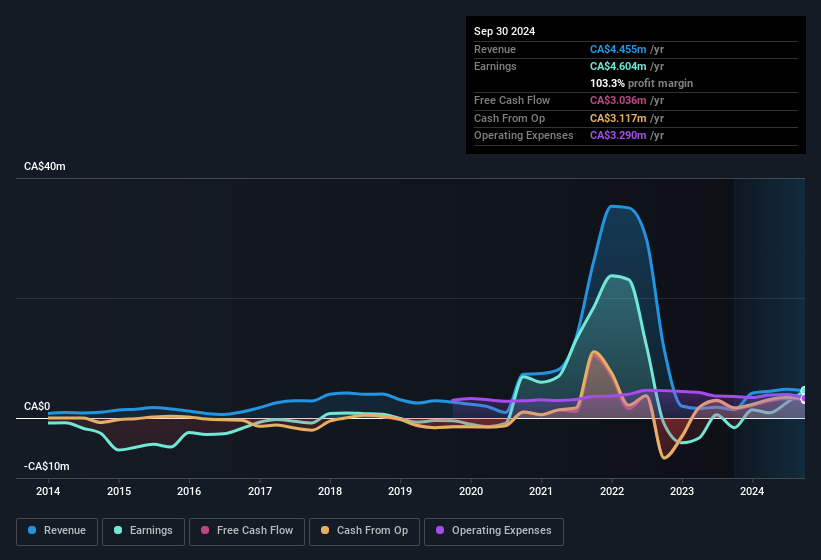The image size is (821, 560).
Task: Click the CA$40m y-axis label
Action: click(x=45, y=166)
